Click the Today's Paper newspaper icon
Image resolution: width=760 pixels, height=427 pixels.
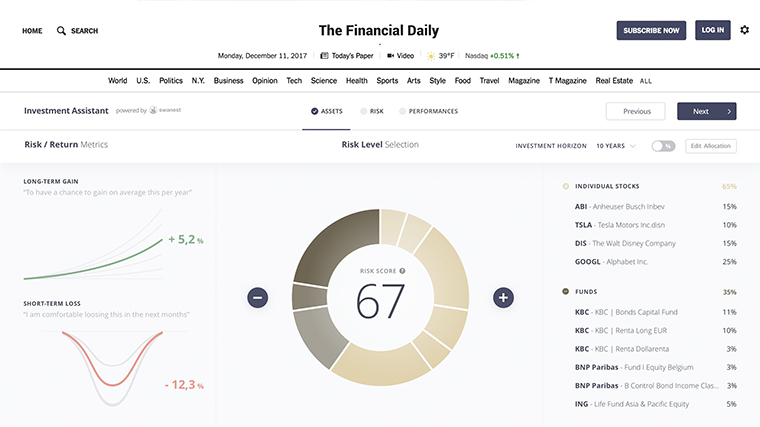(x=324, y=56)
